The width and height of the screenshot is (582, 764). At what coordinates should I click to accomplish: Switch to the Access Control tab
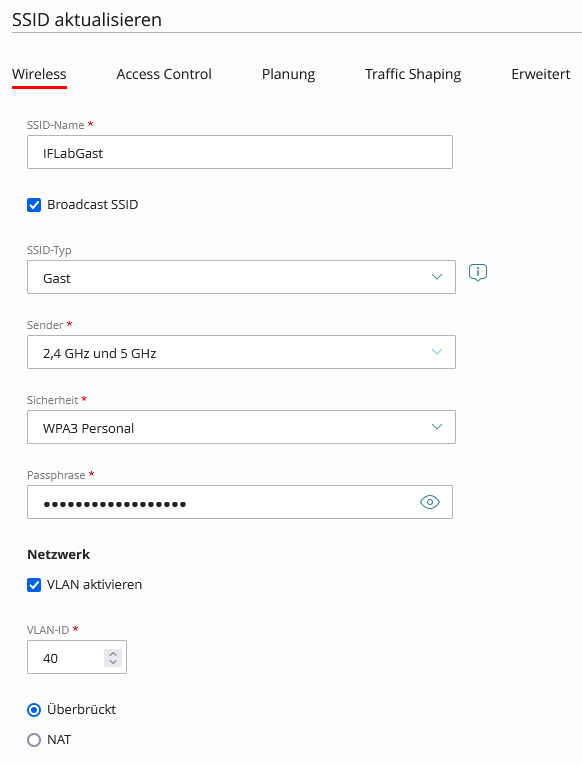click(164, 74)
